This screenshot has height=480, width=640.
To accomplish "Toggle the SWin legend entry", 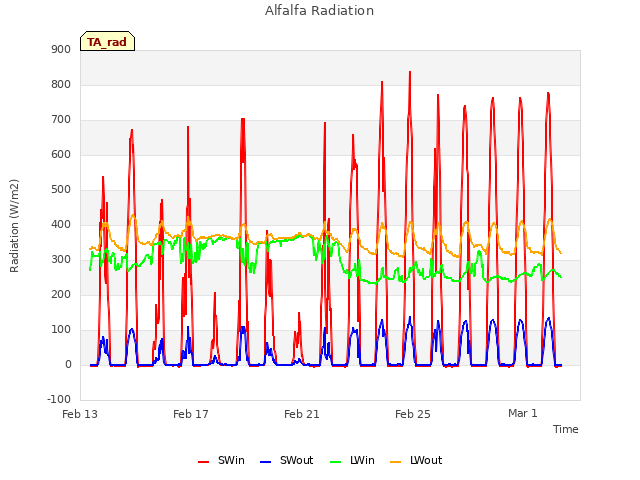I will (221, 460).
